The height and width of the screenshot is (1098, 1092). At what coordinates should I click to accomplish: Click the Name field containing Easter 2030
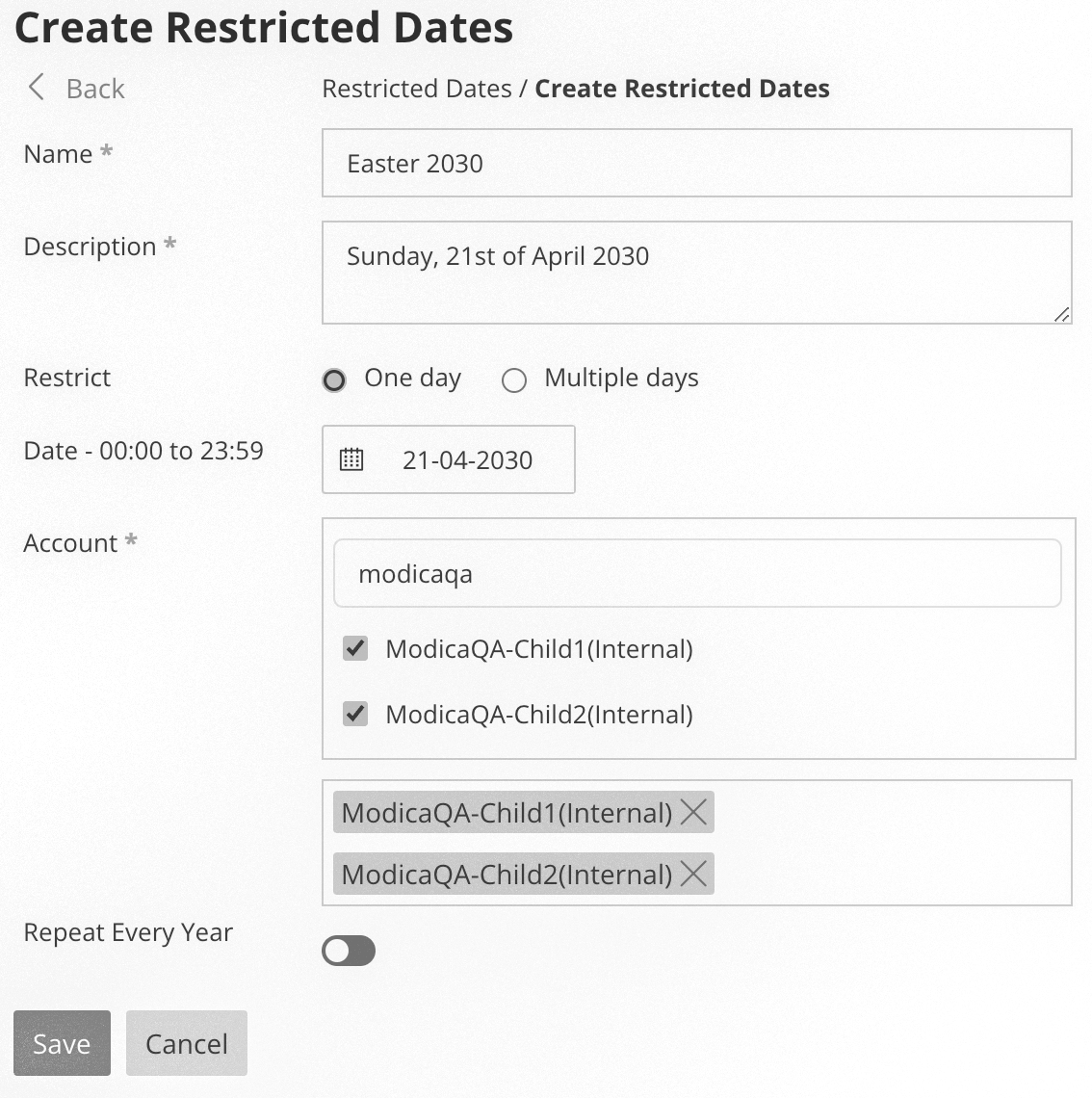click(697, 163)
